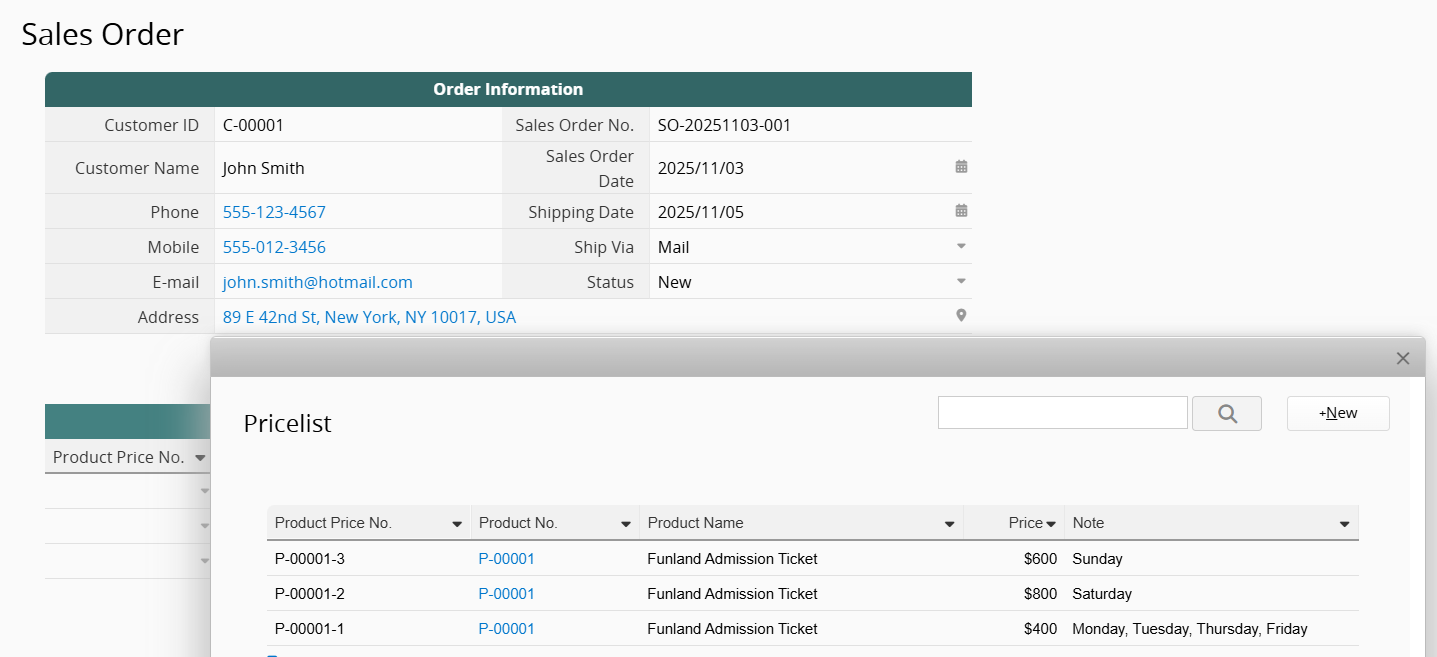Click the +New button in Pricelist
1437x657 pixels.
(1338, 413)
